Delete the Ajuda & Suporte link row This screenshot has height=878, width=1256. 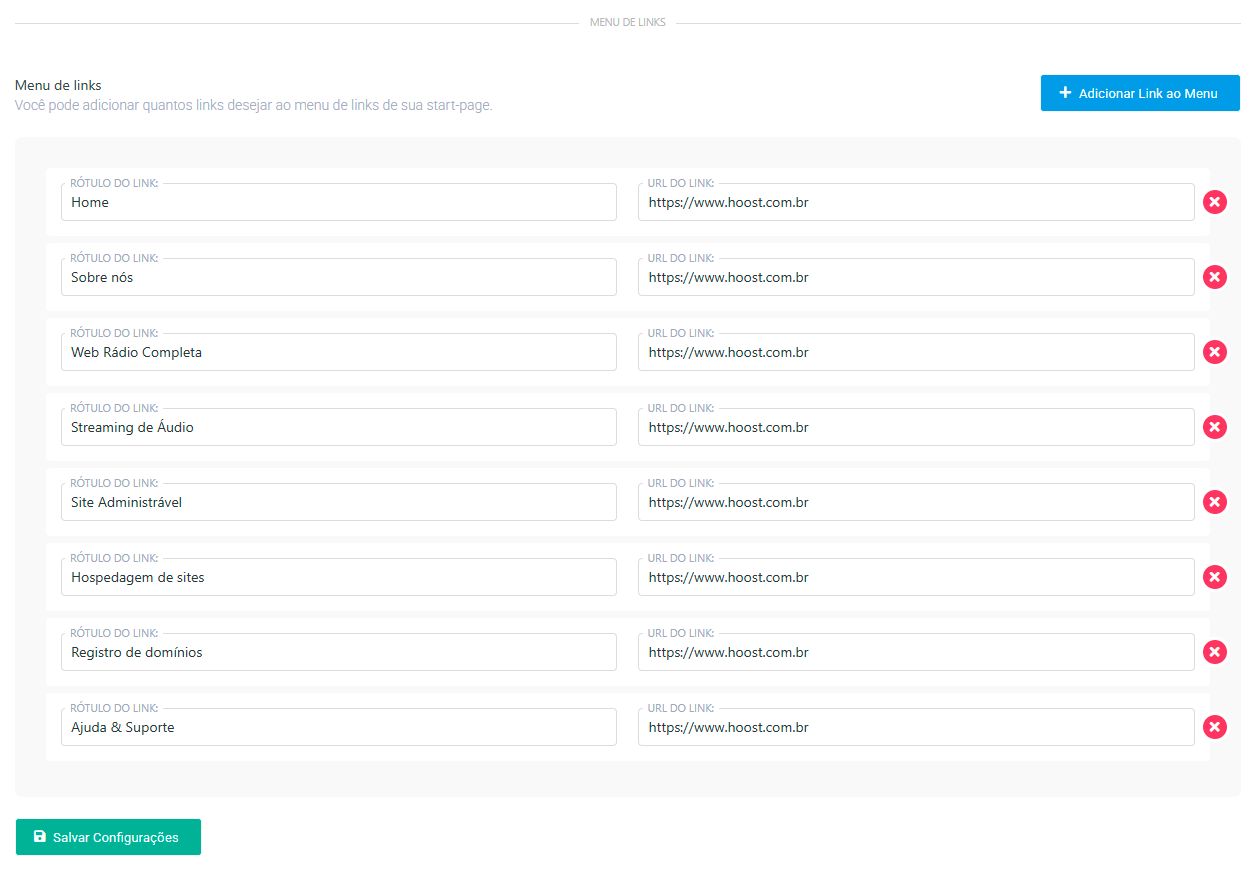point(1214,727)
